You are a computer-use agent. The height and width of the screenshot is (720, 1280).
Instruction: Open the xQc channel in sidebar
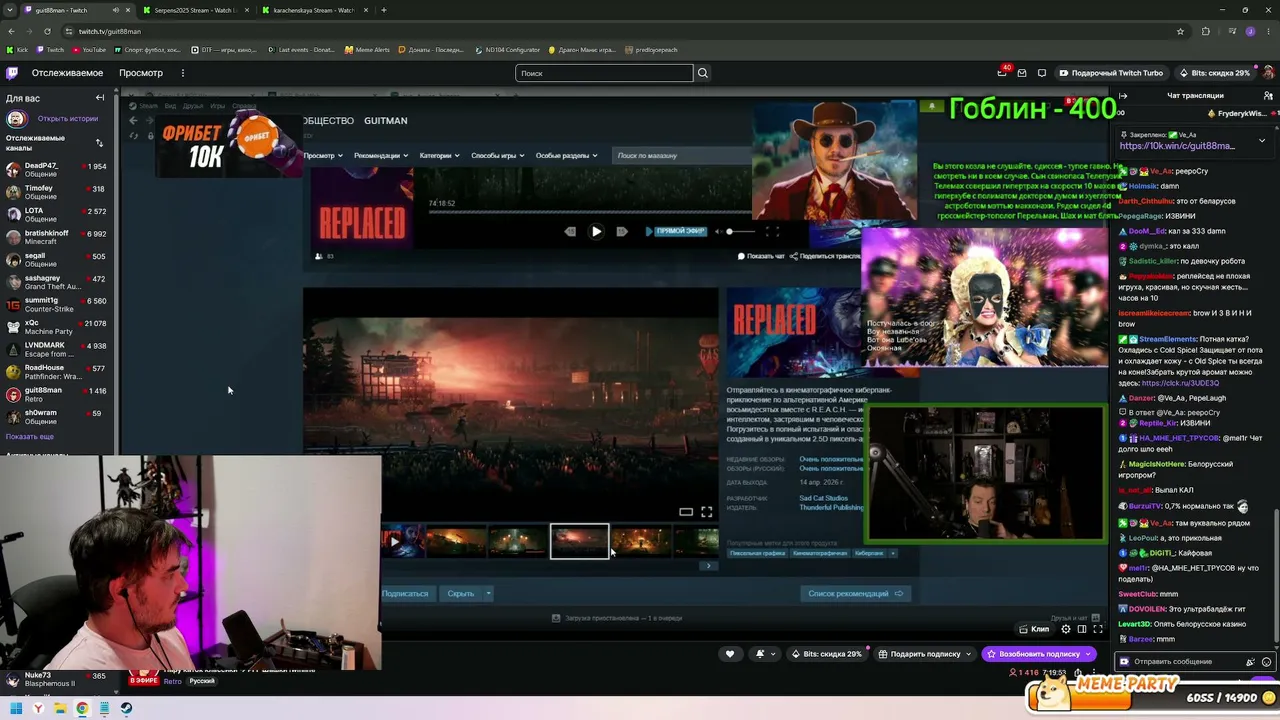tap(56, 327)
